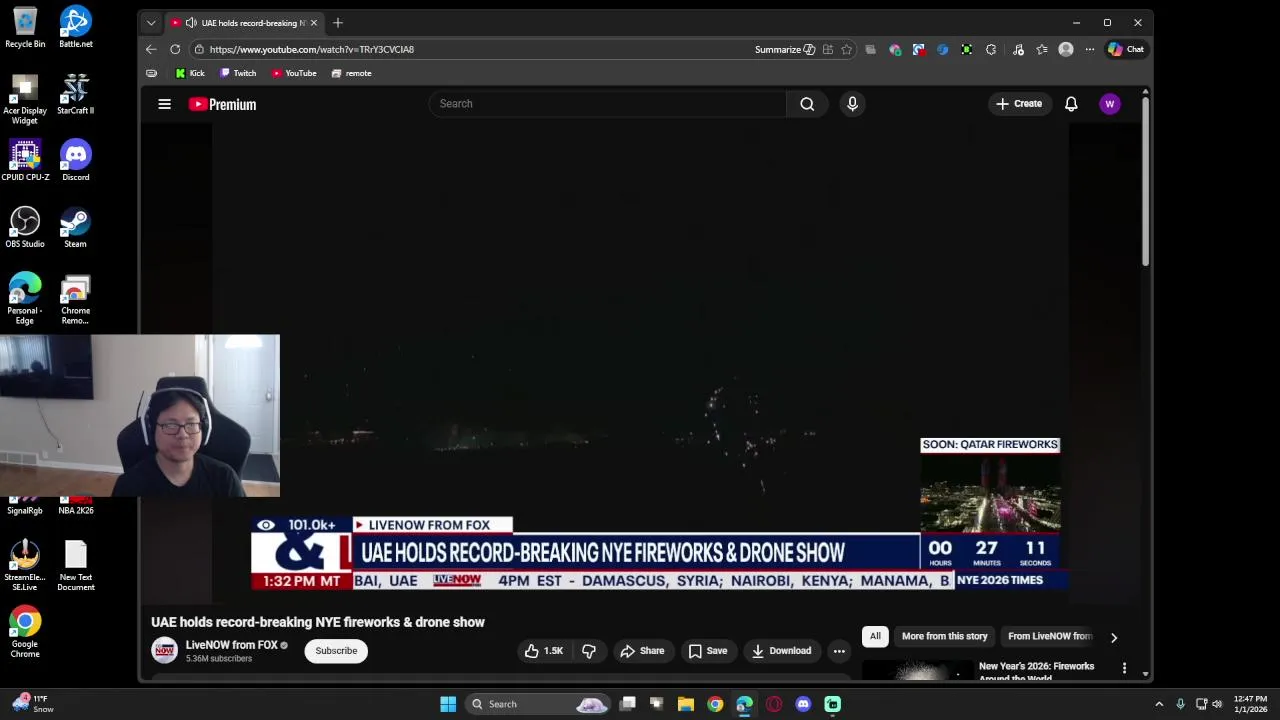Subscribe to LiveNOW from FOX
This screenshot has height=720, width=1280.
[336, 651]
